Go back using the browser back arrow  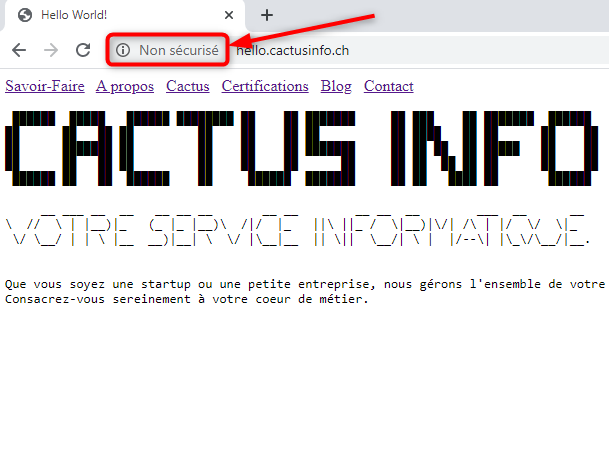tap(19, 50)
